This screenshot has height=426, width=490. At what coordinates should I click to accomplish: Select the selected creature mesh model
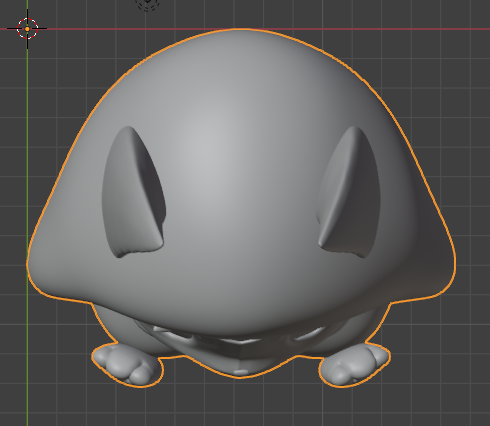pyautogui.click(x=241, y=208)
